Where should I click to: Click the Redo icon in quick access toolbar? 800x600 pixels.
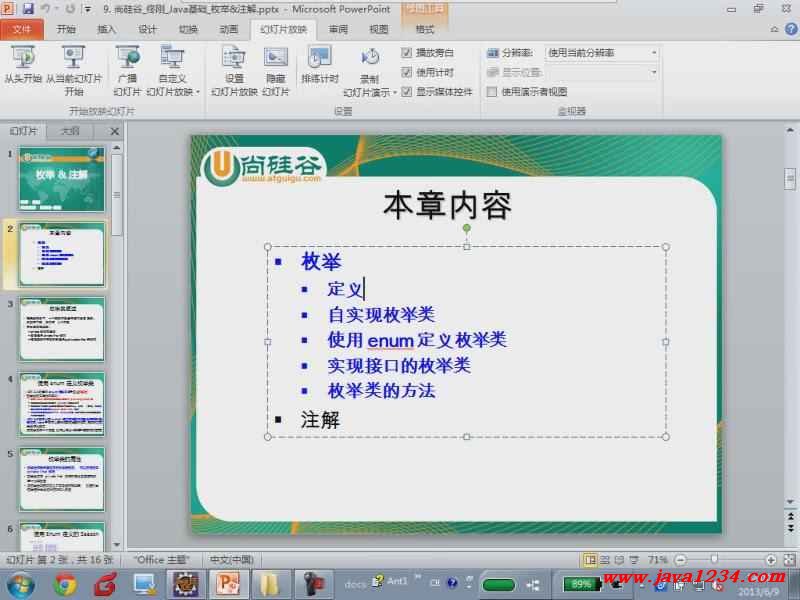tap(71, 9)
